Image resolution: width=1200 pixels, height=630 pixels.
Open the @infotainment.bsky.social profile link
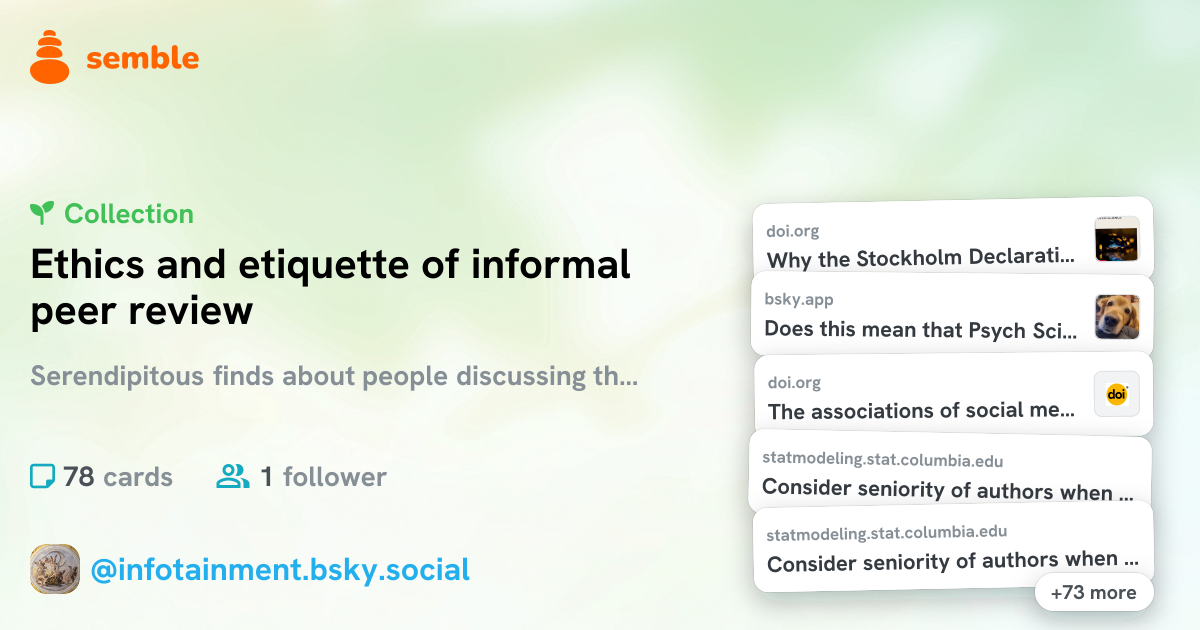280,570
